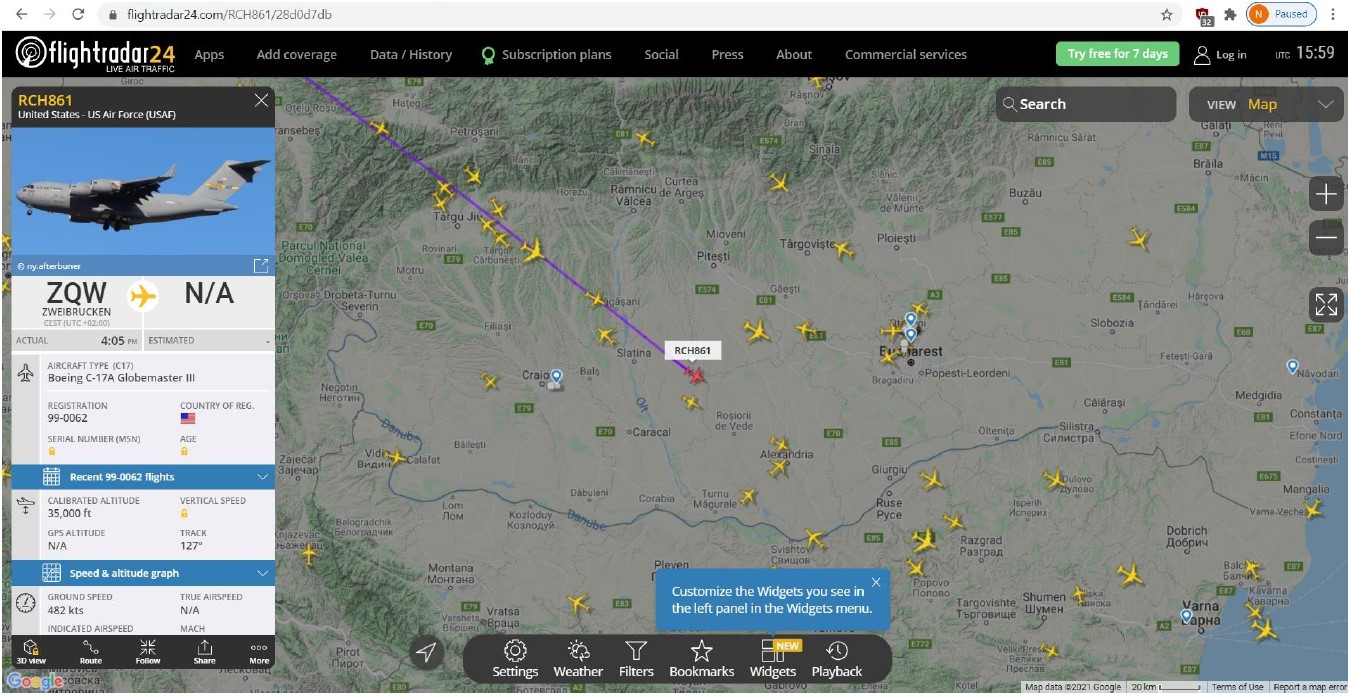Open the Apps menu

pos(209,55)
